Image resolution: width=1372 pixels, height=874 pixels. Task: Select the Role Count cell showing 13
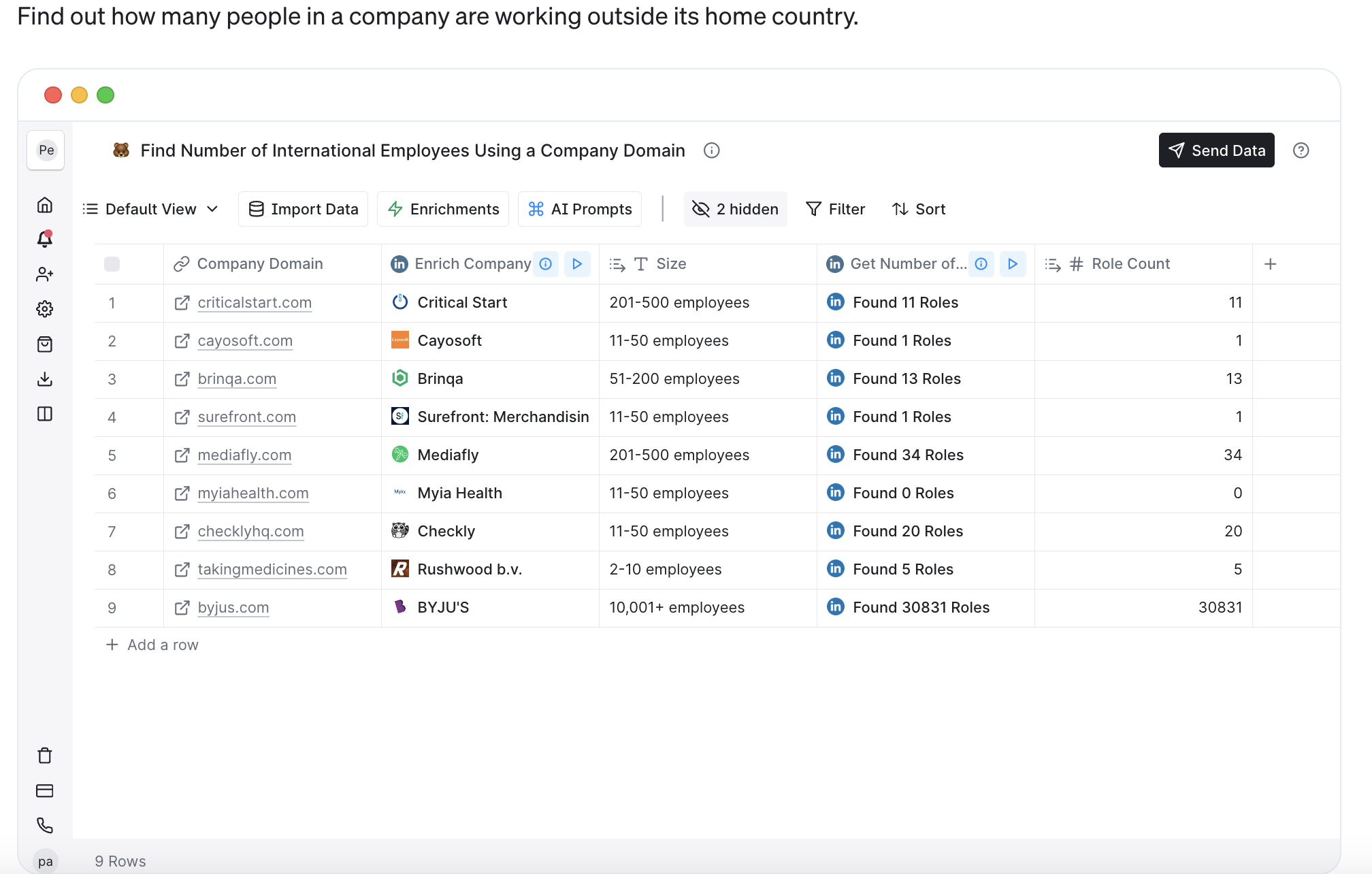1143,379
